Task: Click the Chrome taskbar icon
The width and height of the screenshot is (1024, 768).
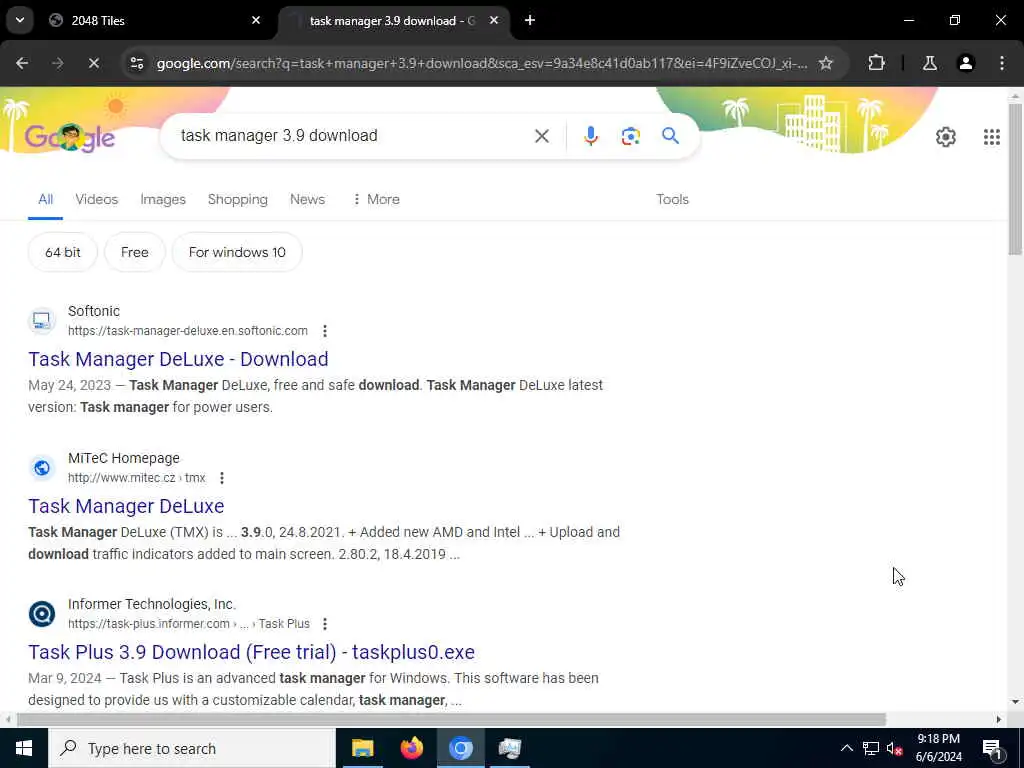Action: 460,748
